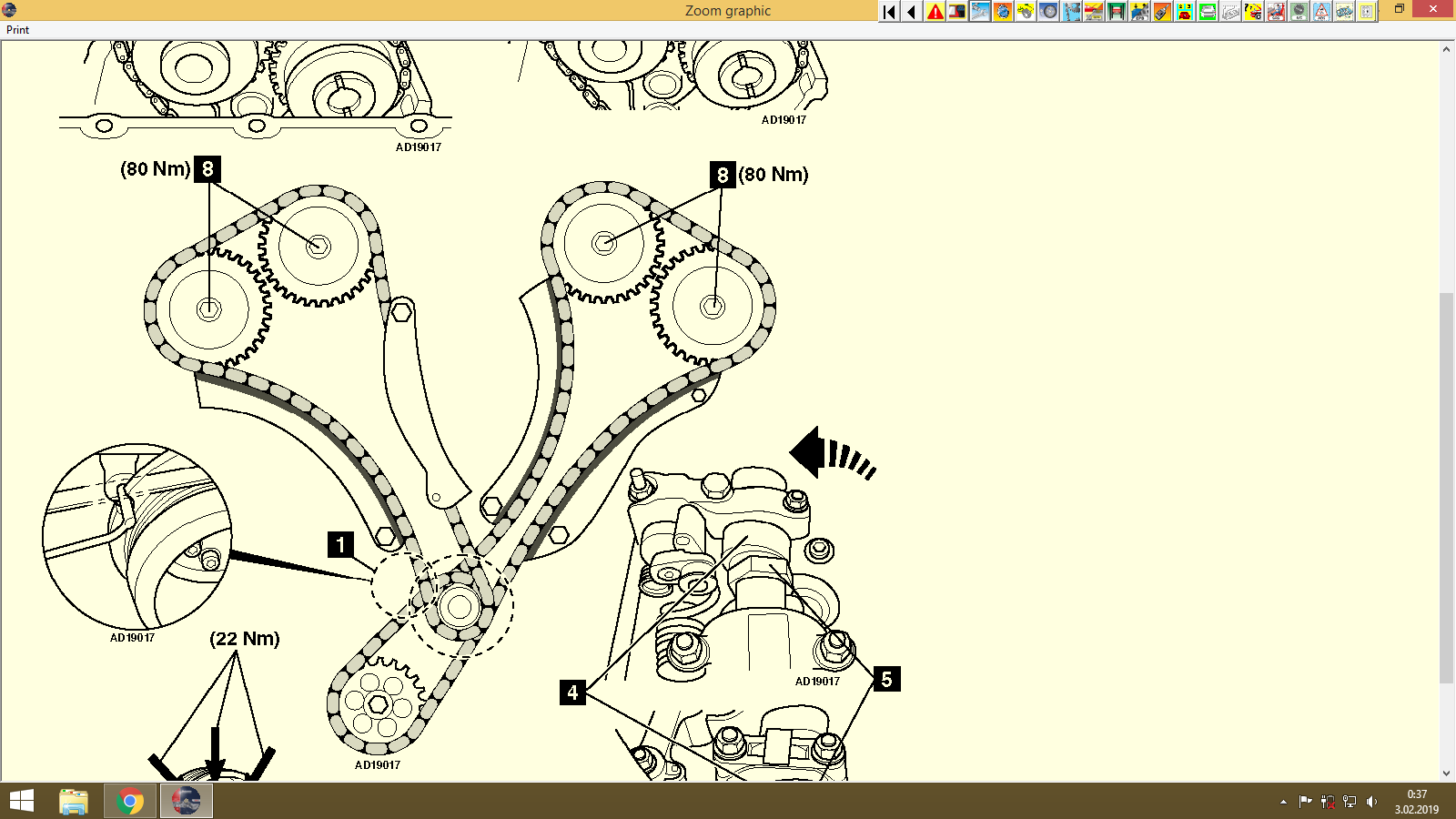
Task: Open the wheel and tire icon
Action: click(x=1048, y=12)
